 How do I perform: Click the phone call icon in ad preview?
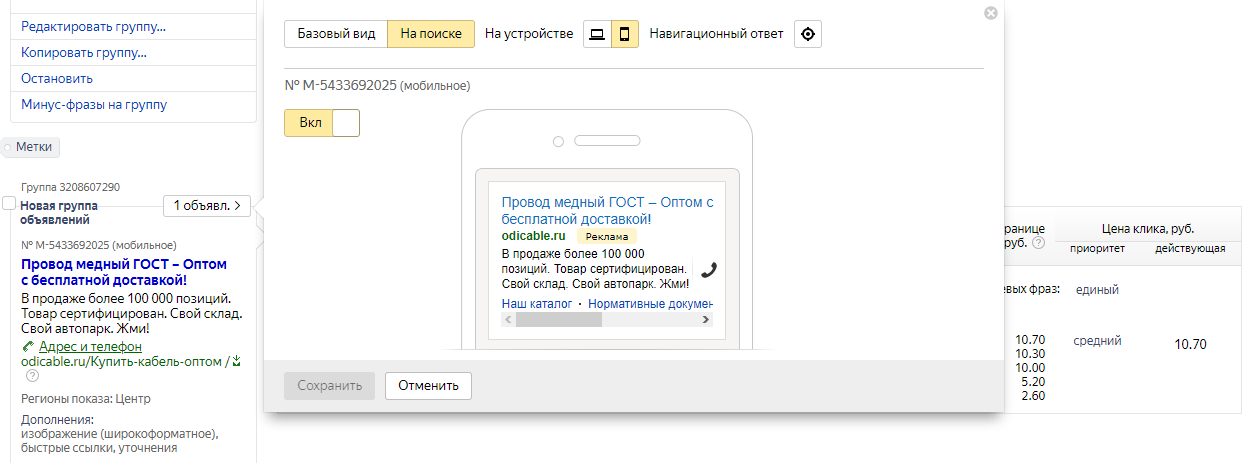[709, 269]
